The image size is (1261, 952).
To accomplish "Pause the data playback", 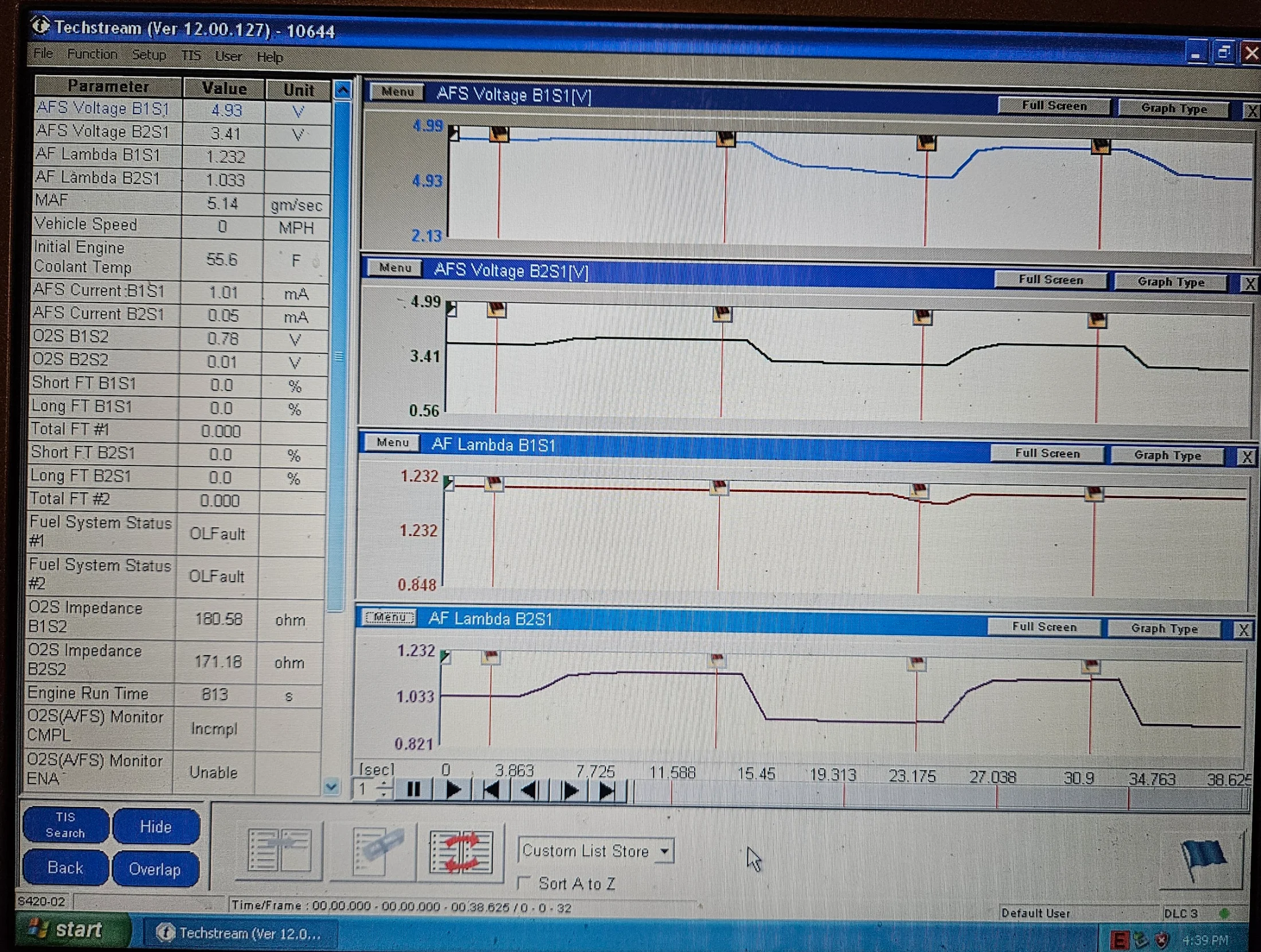I will coord(413,790).
